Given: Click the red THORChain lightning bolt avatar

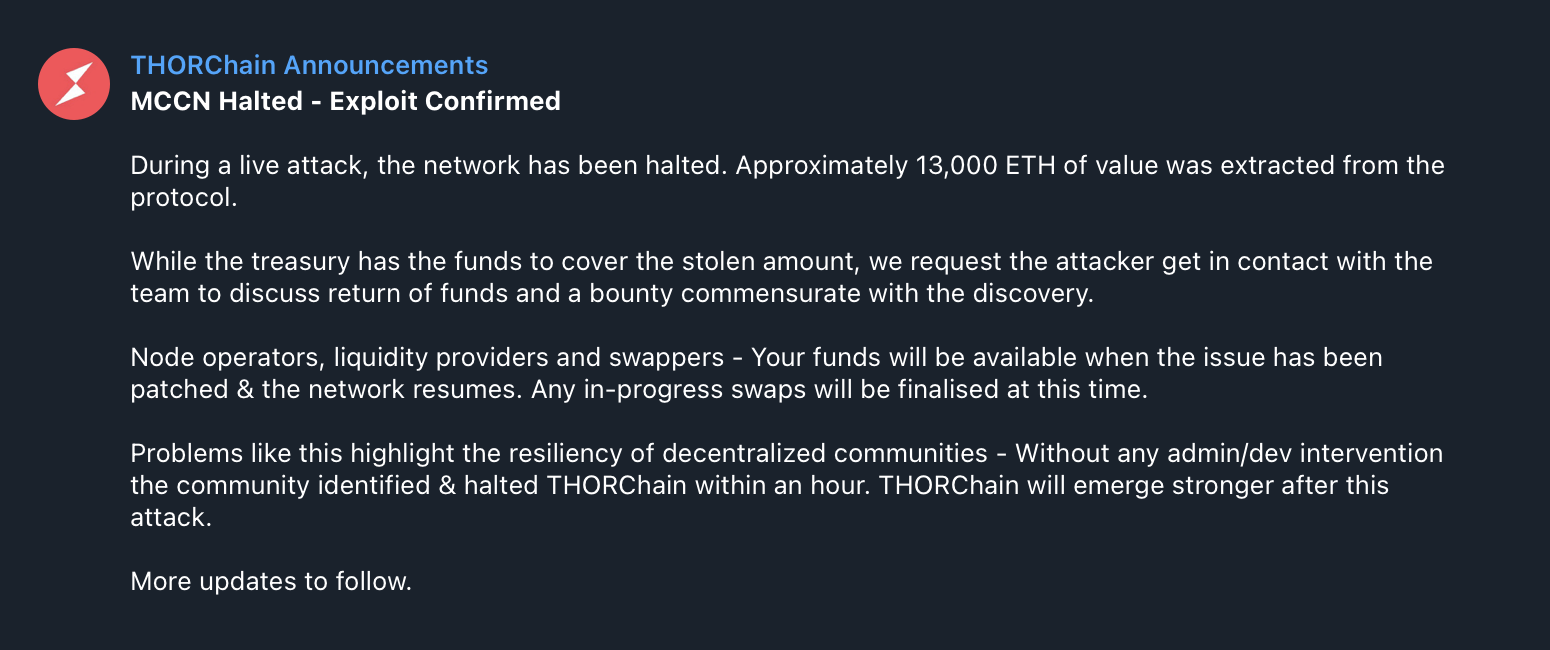Looking at the screenshot, I should point(74,84).
